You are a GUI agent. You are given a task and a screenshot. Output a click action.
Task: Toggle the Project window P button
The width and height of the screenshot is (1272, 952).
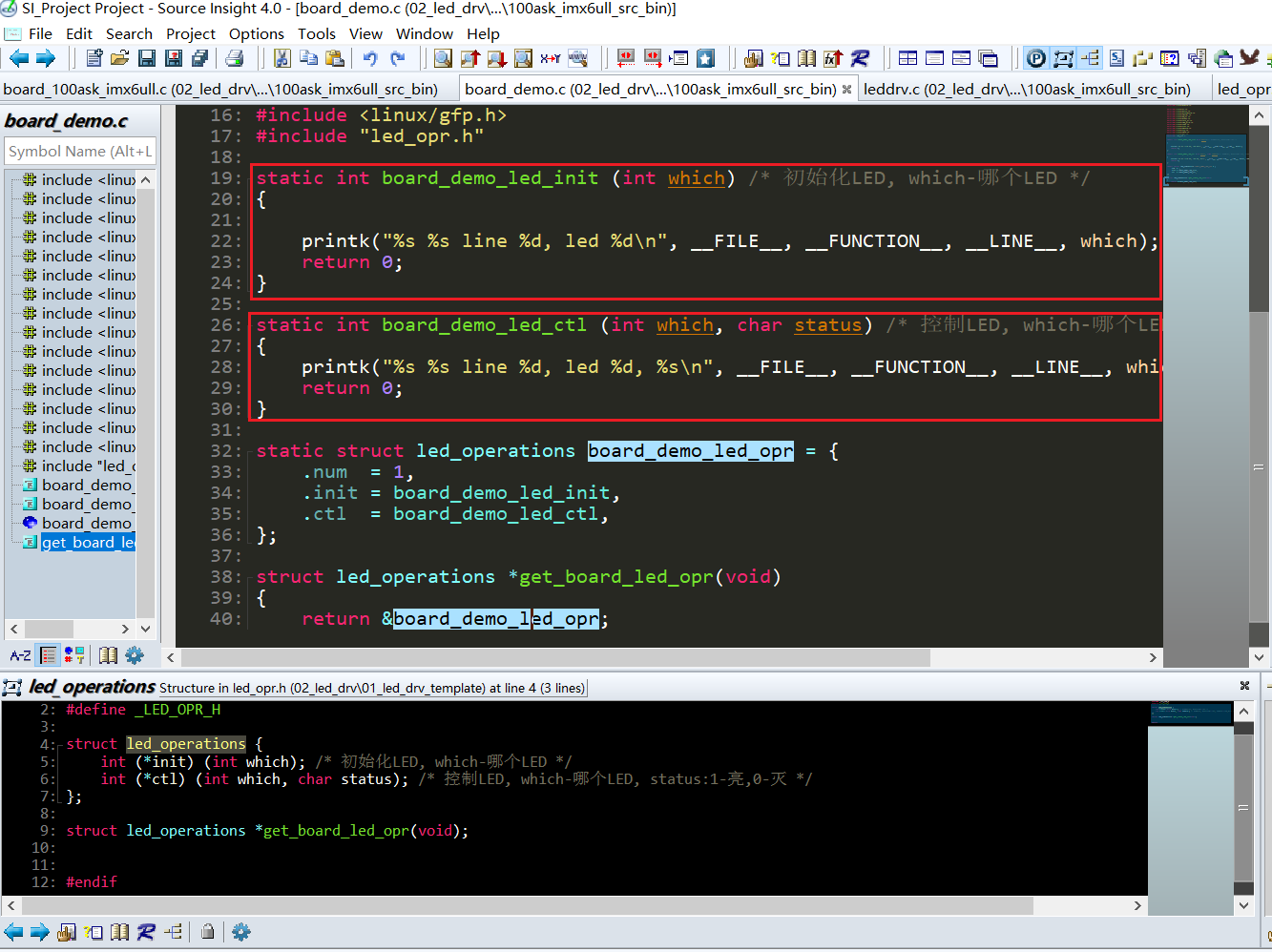pos(1036,58)
